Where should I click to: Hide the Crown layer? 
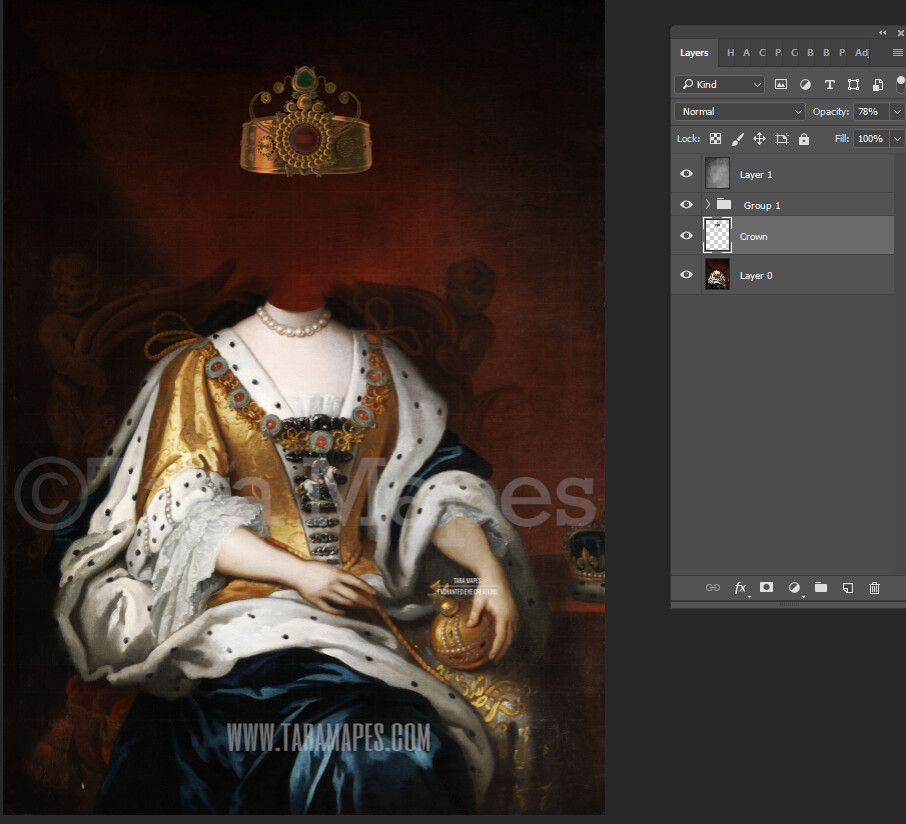(686, 235)
